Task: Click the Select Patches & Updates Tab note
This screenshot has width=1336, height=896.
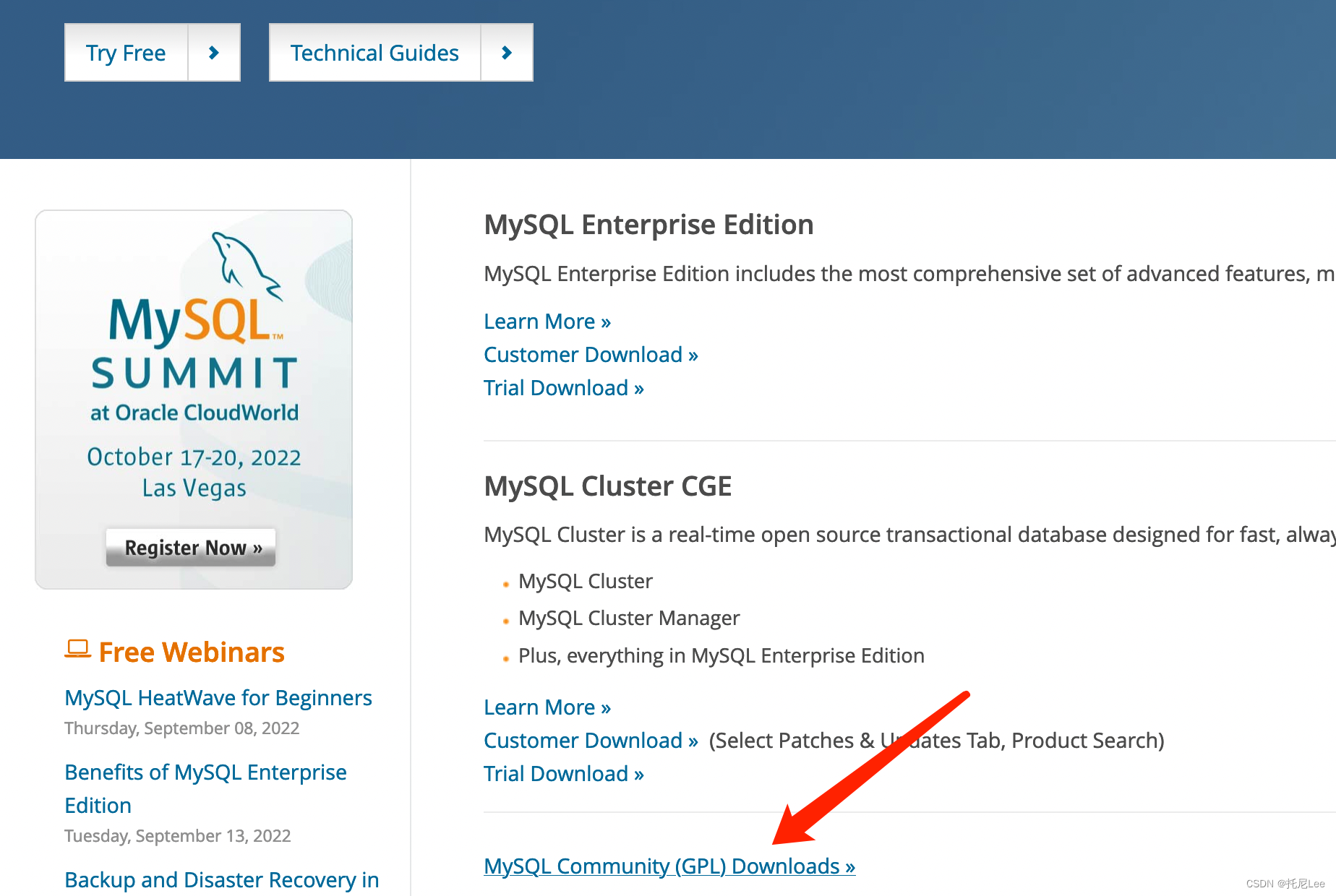Action: click(936, 741)
